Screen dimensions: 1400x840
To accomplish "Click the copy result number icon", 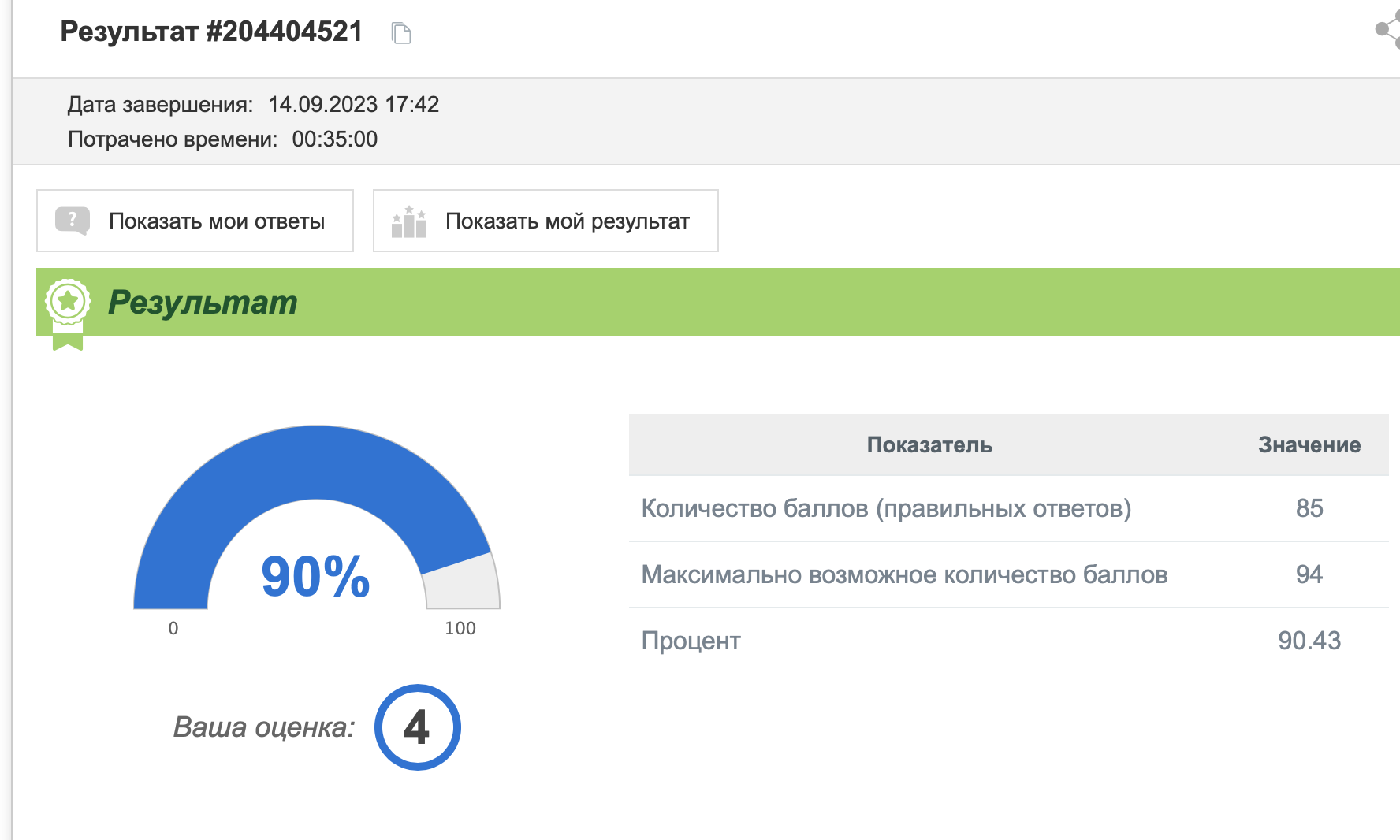I will (401, 33).
